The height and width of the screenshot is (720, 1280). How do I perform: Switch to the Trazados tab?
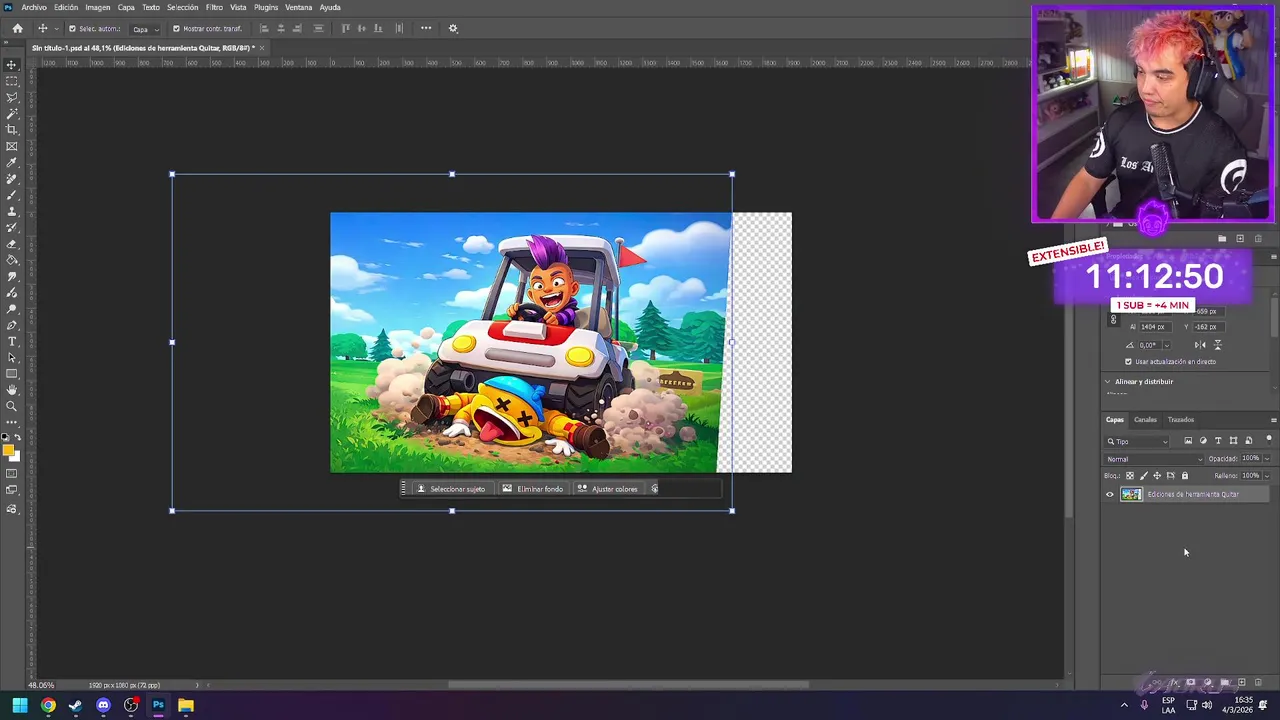click(1181, 420)
